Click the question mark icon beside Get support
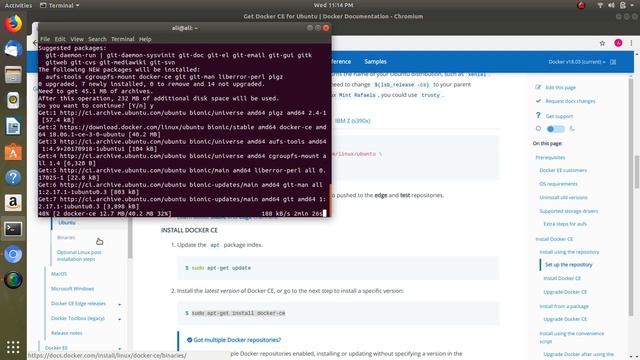640x360 pixels. (538, 116)
